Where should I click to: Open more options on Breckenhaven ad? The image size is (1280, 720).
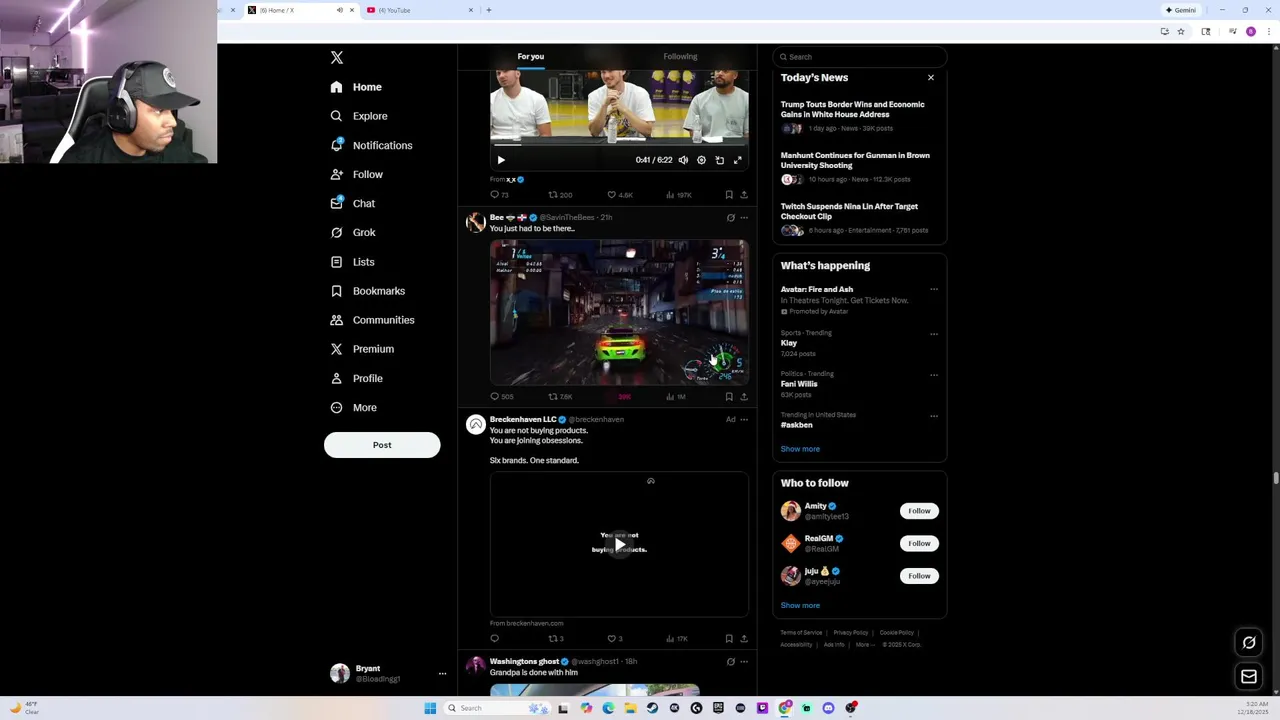[744, 420]
